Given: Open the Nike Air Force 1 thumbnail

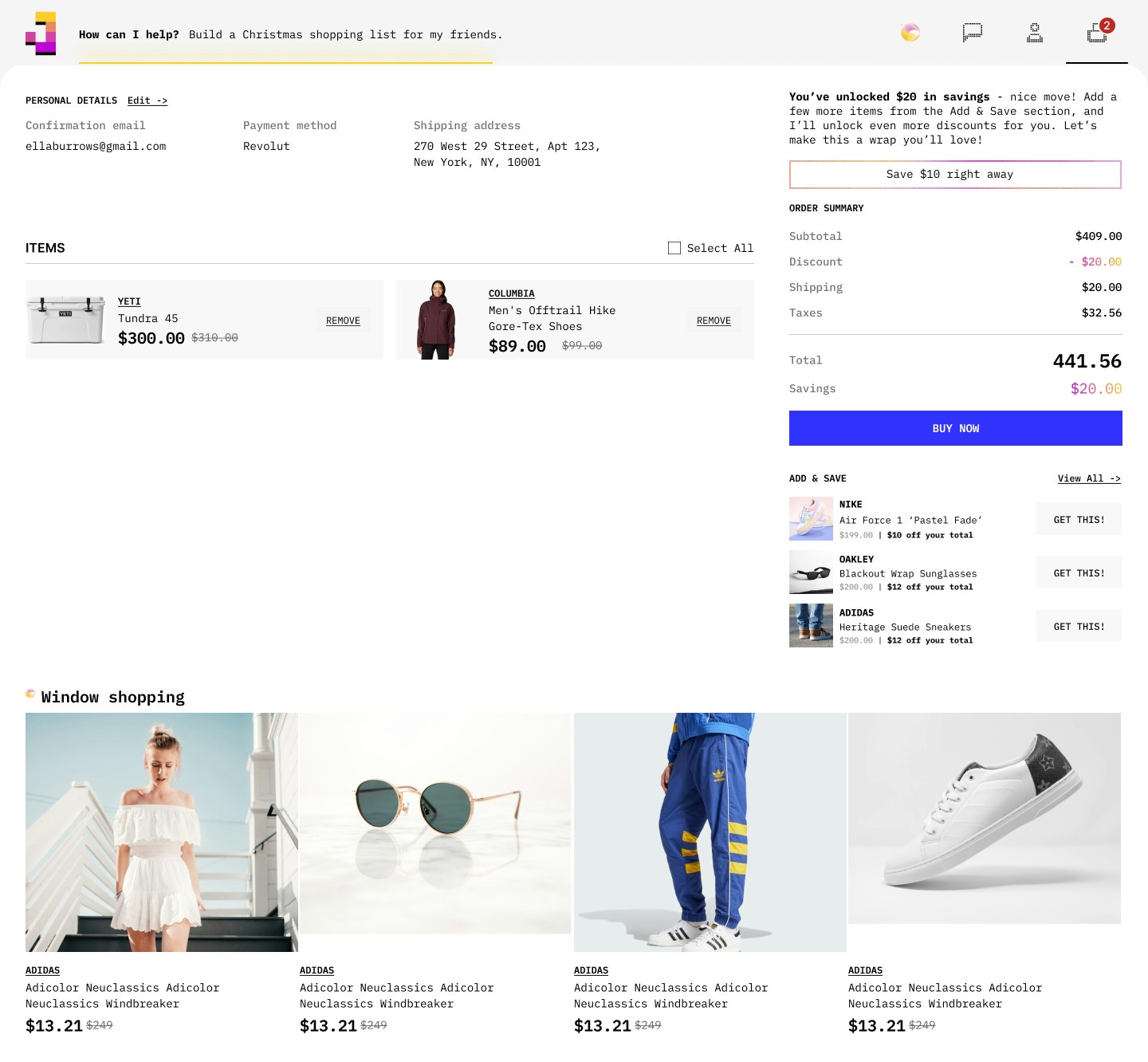Looking at the screenshot, I should tap(811, 518).
